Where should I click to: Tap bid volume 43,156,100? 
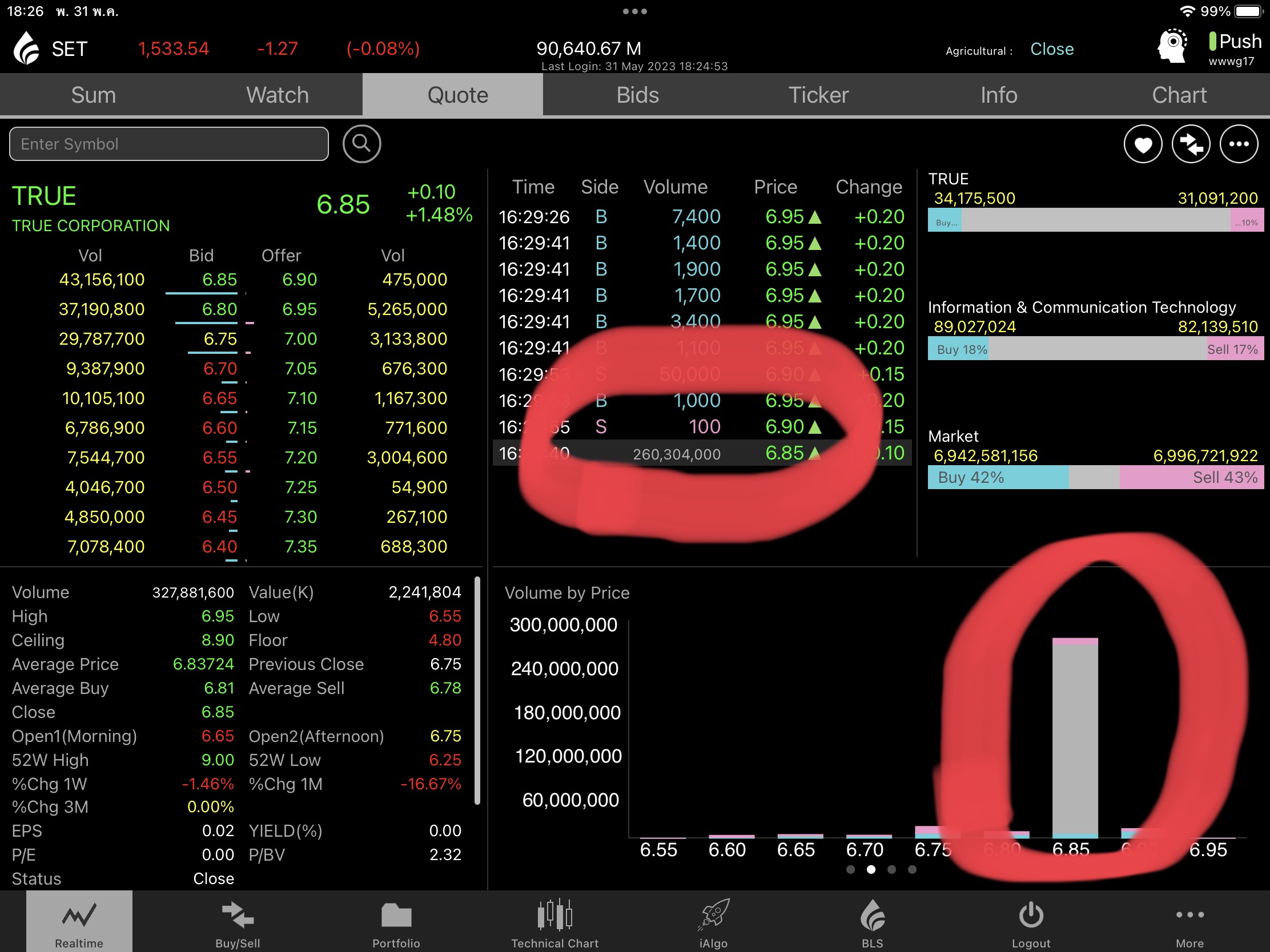(x=102, y=280)
